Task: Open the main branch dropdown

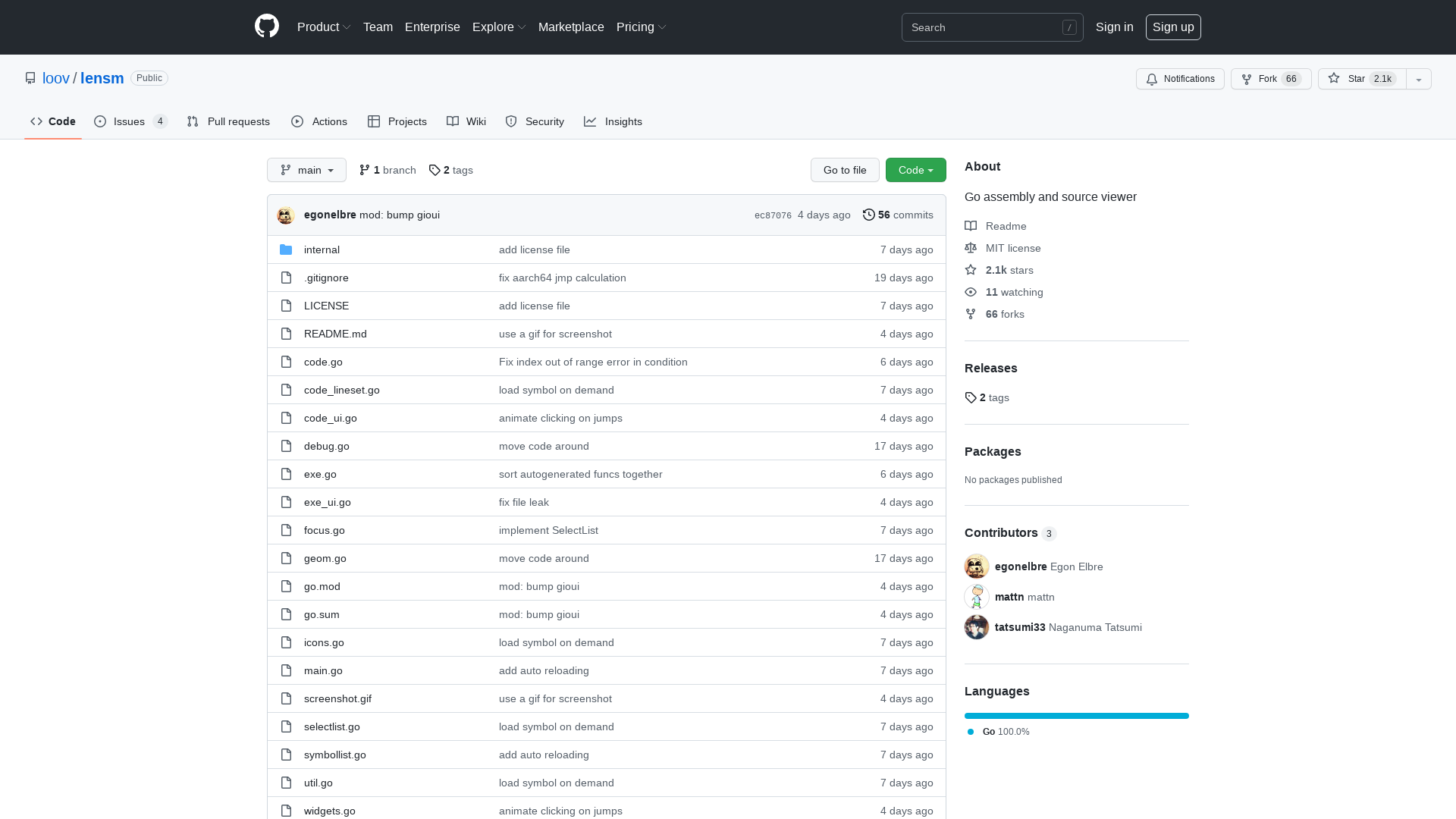Action: pyautogui.click(x=306, y=170)
